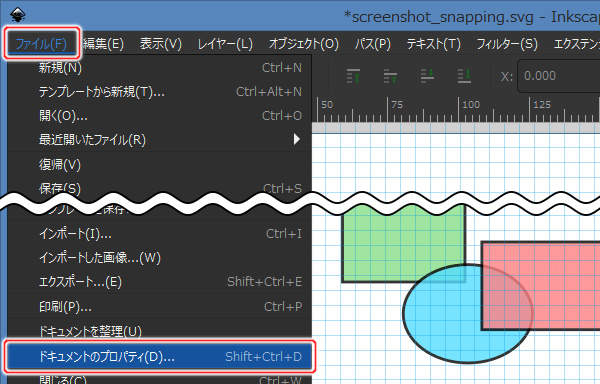The width and height of the screenshot is (600, 384).
Task: Open the ファイル(F) menu
Action: click(x=41, y=44)
